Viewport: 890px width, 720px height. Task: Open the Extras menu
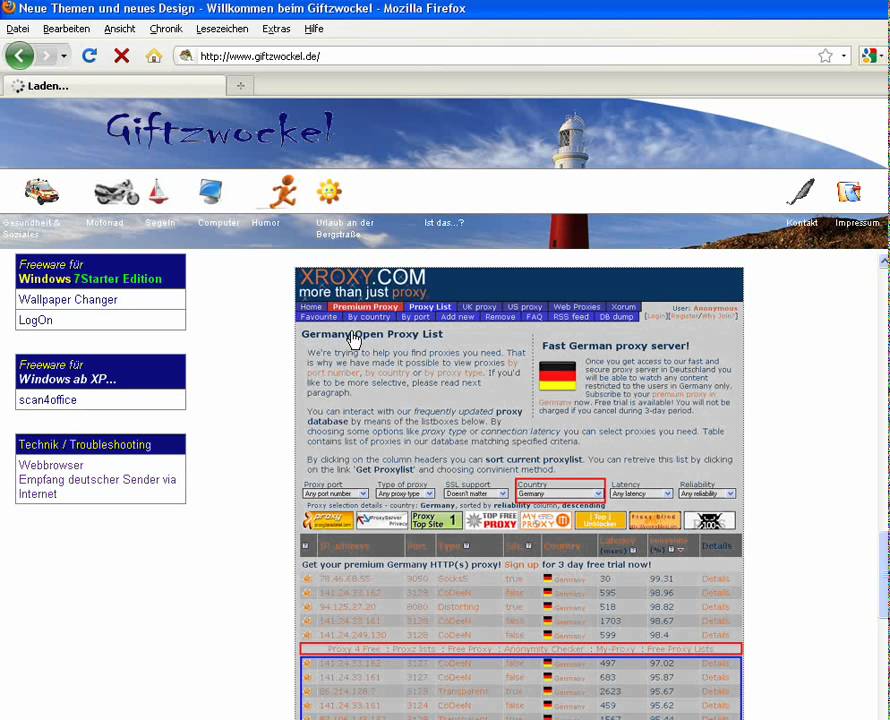276,29
